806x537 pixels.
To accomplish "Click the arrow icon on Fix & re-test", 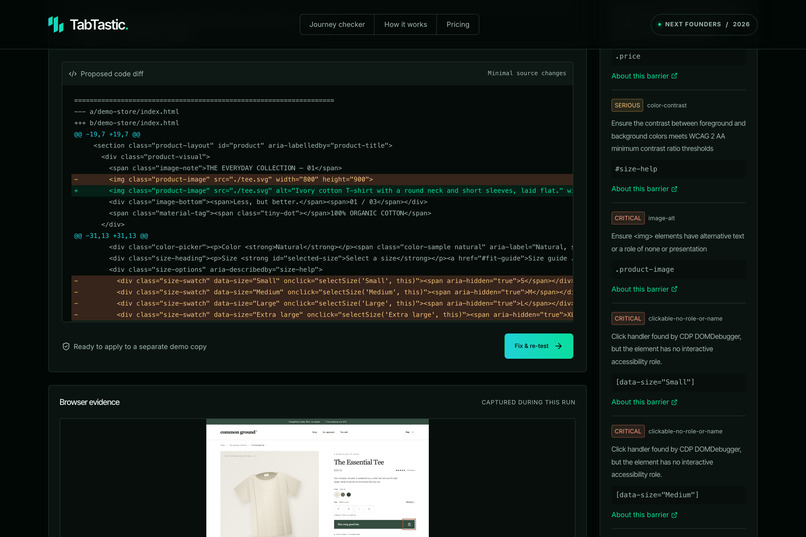I will (x=559, y=346).
